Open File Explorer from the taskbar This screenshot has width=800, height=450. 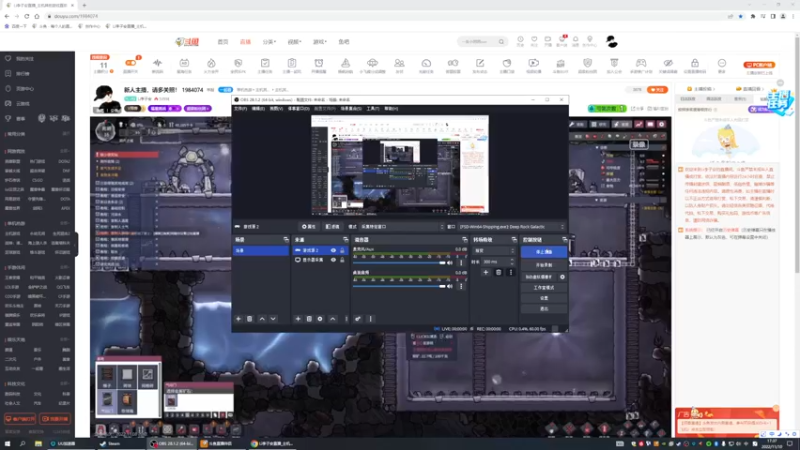pyautogui.click(x=38, y=444)
